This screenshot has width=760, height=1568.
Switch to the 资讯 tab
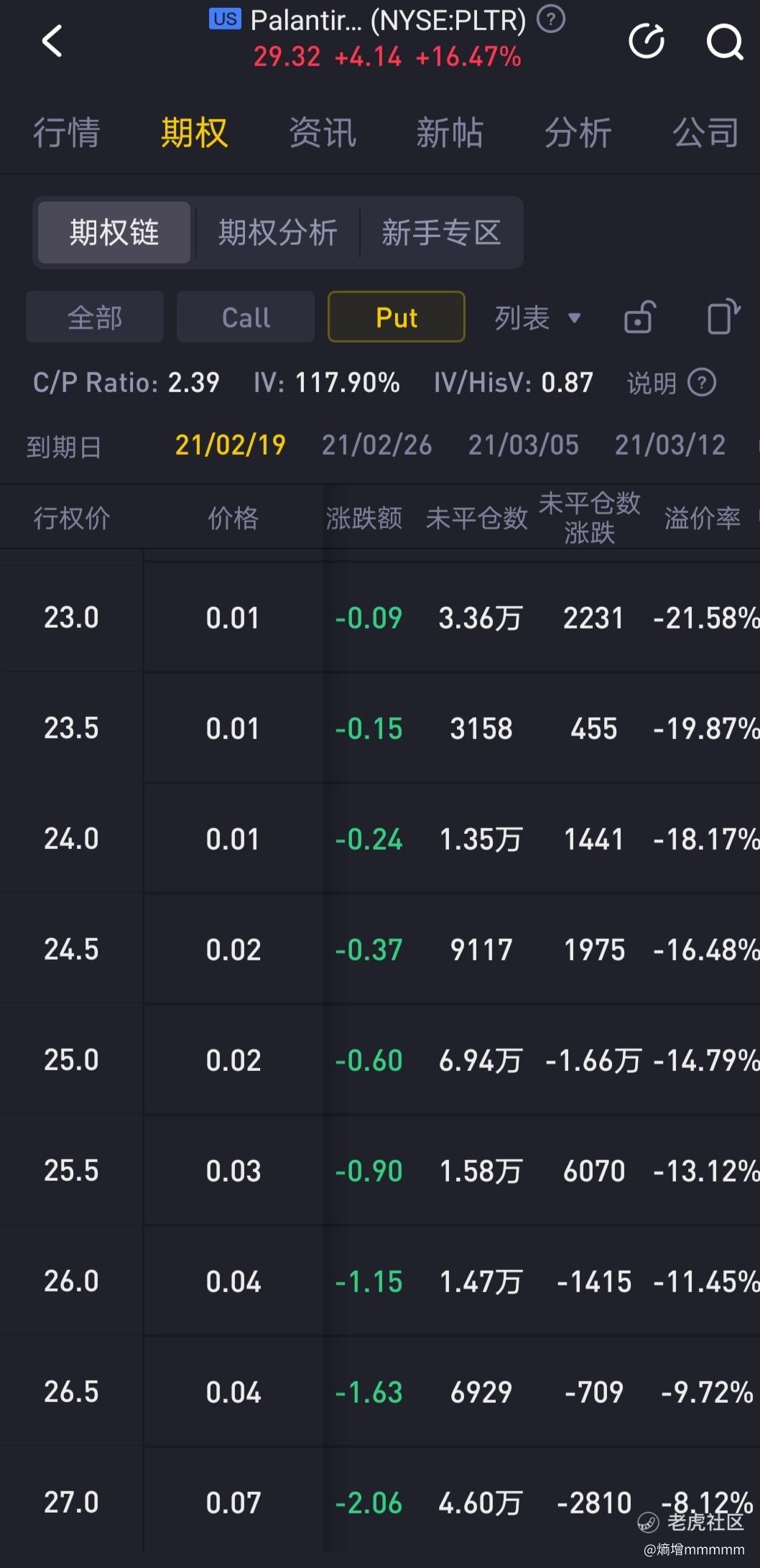323,133
